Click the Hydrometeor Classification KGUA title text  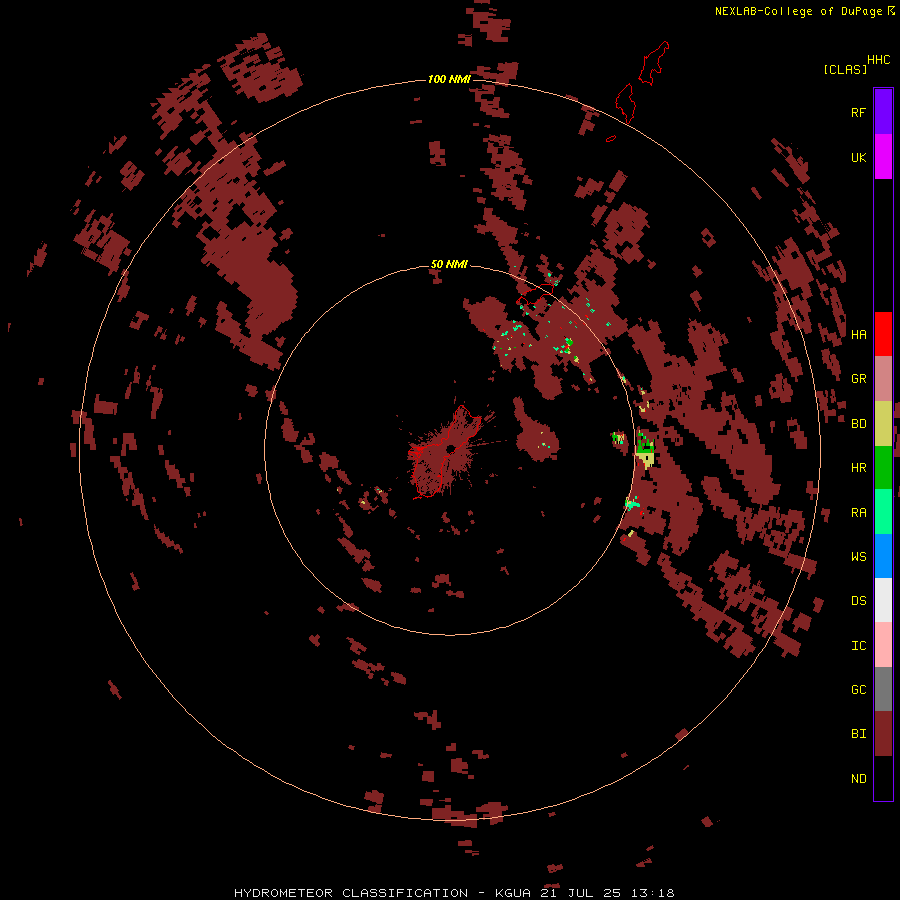pos(453,893)
